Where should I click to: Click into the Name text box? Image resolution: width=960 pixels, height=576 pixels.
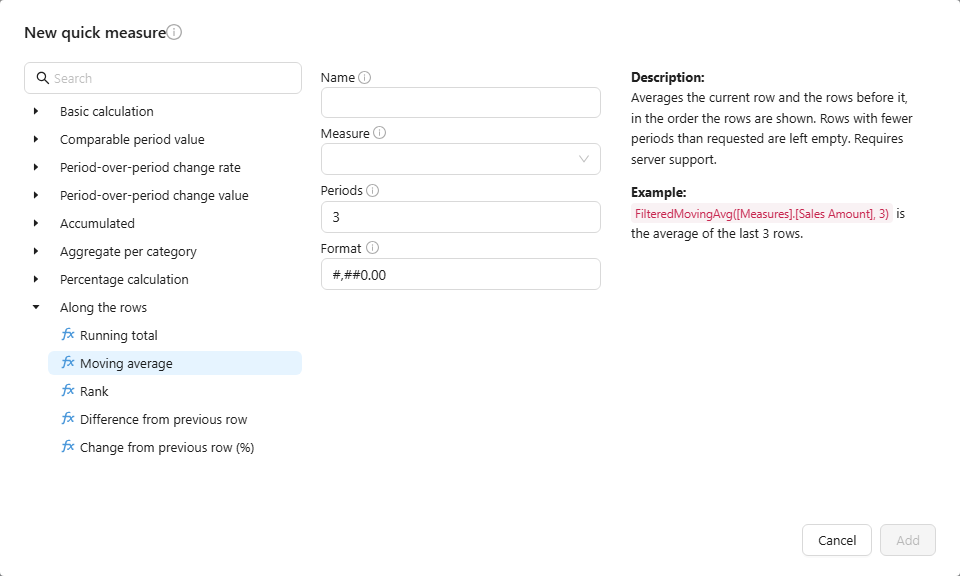pos(460,102)
